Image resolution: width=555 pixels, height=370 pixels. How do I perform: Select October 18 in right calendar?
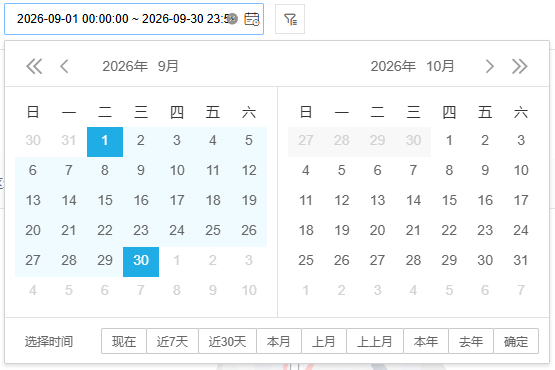[x=306, y=230]
